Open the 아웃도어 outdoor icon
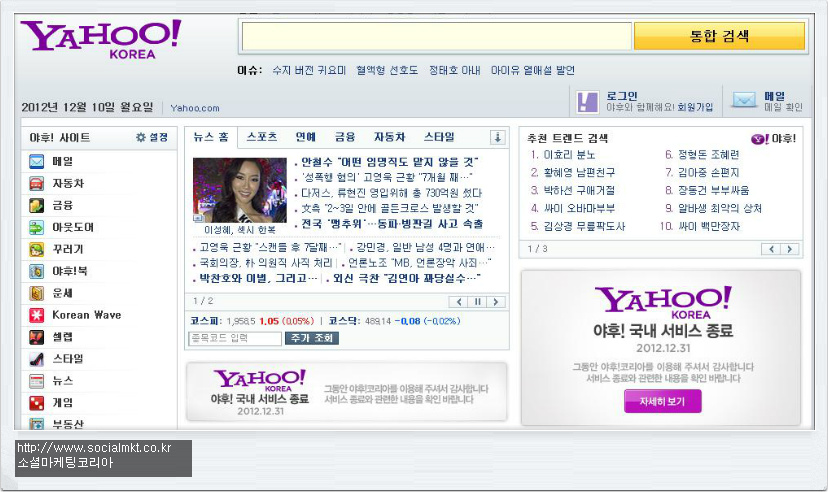This screenshot has width=828, height=492. [x=36, y=228]
